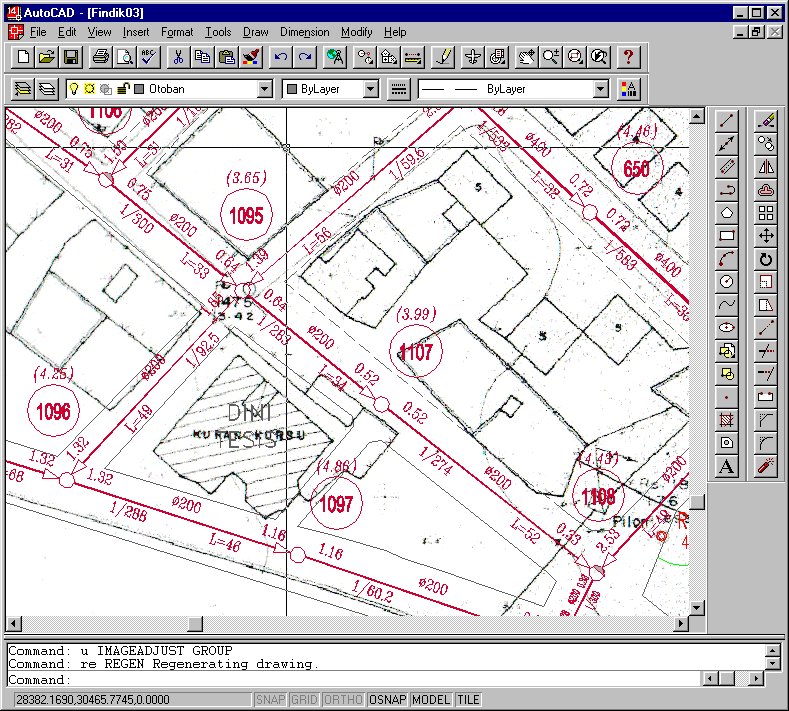Viewport: 789px width, 711px height.
Task: Select the Line draw tool
Action: point(728,120)
